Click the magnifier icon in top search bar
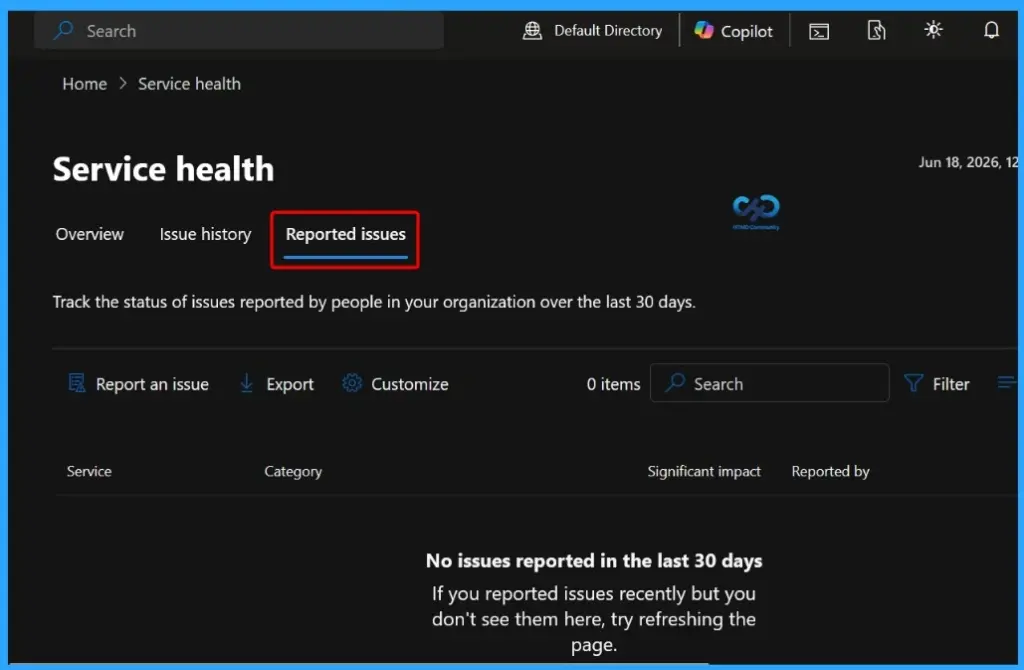The width and height of the screenshot is (1024, 670). tap(63, 30)
